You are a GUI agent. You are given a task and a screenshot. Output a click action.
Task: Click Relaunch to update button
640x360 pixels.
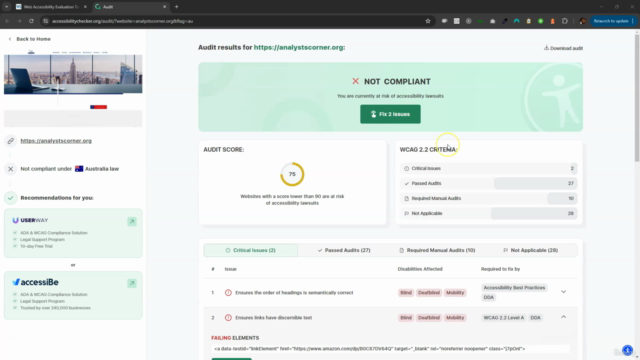coord(613,21)
